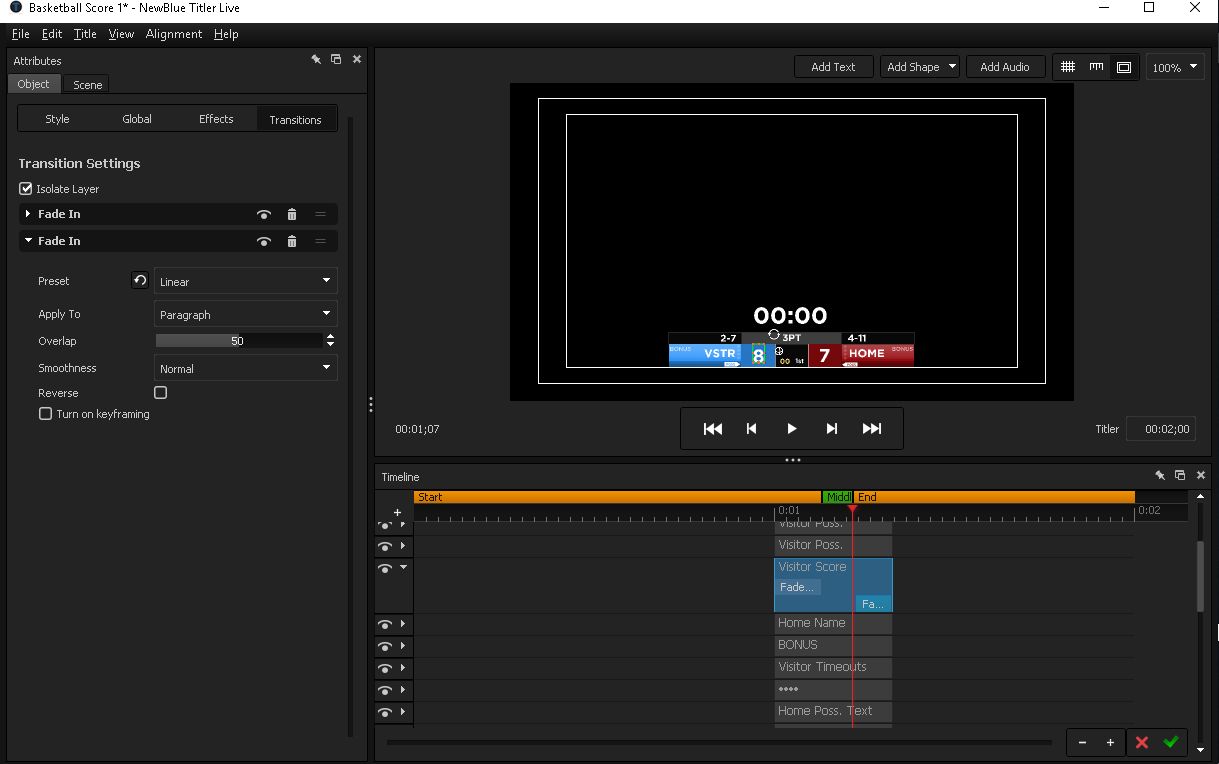Jump to the start of playback
Screen dimensions: 1219x764
(x=712, y=429)
